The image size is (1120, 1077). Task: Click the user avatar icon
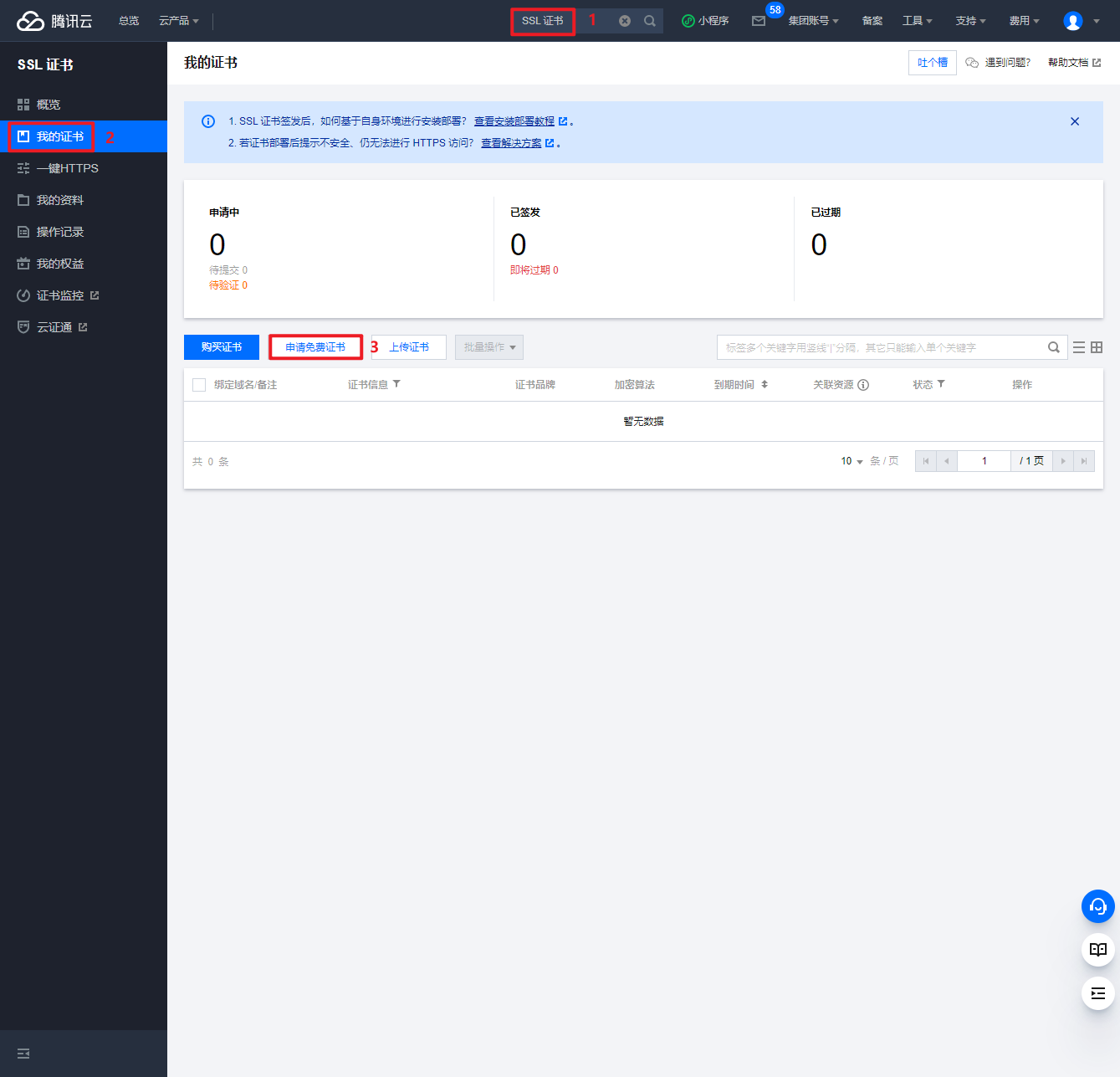click(x=1073, y=21)
